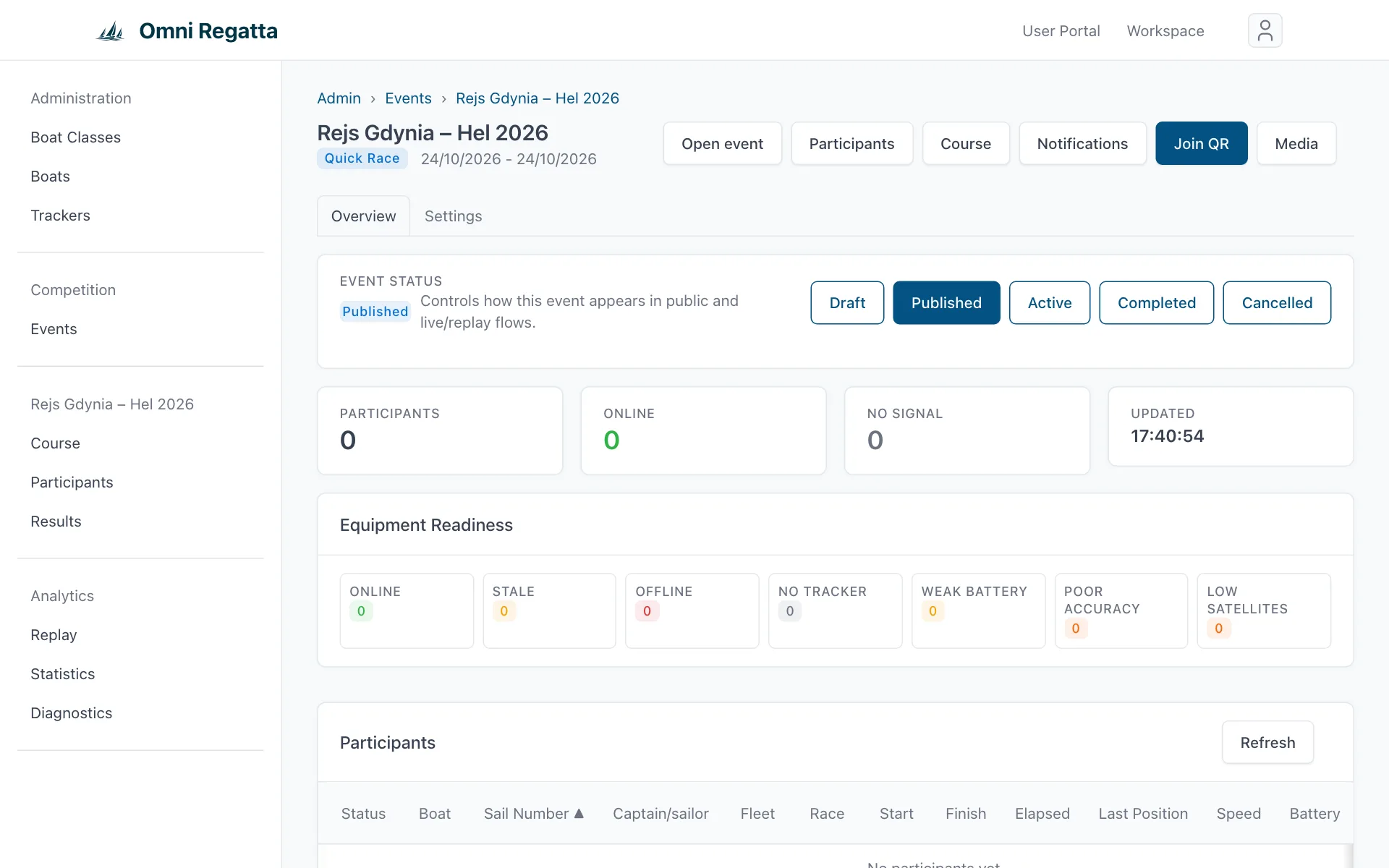Viewport: 1389px width, 868px height.
Task: Click the Open event button
Action: click(x=722, y=143)
